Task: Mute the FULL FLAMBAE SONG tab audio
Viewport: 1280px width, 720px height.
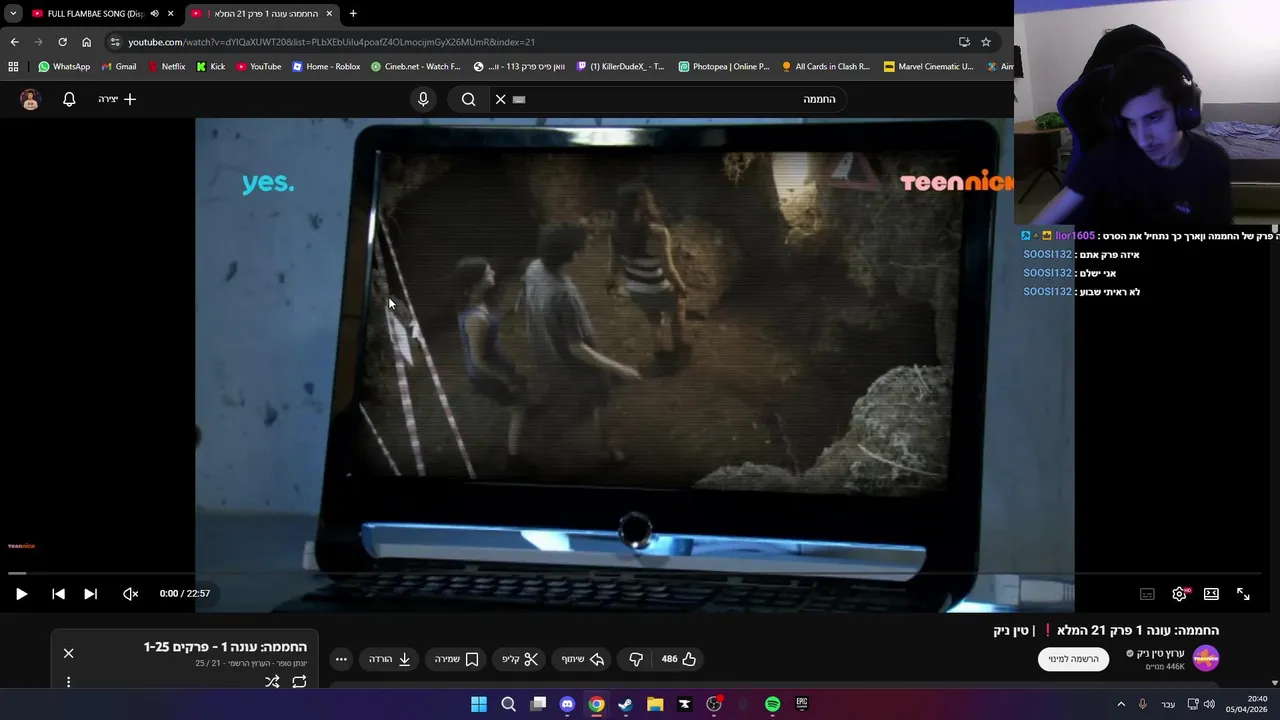Action: point(154,13)
